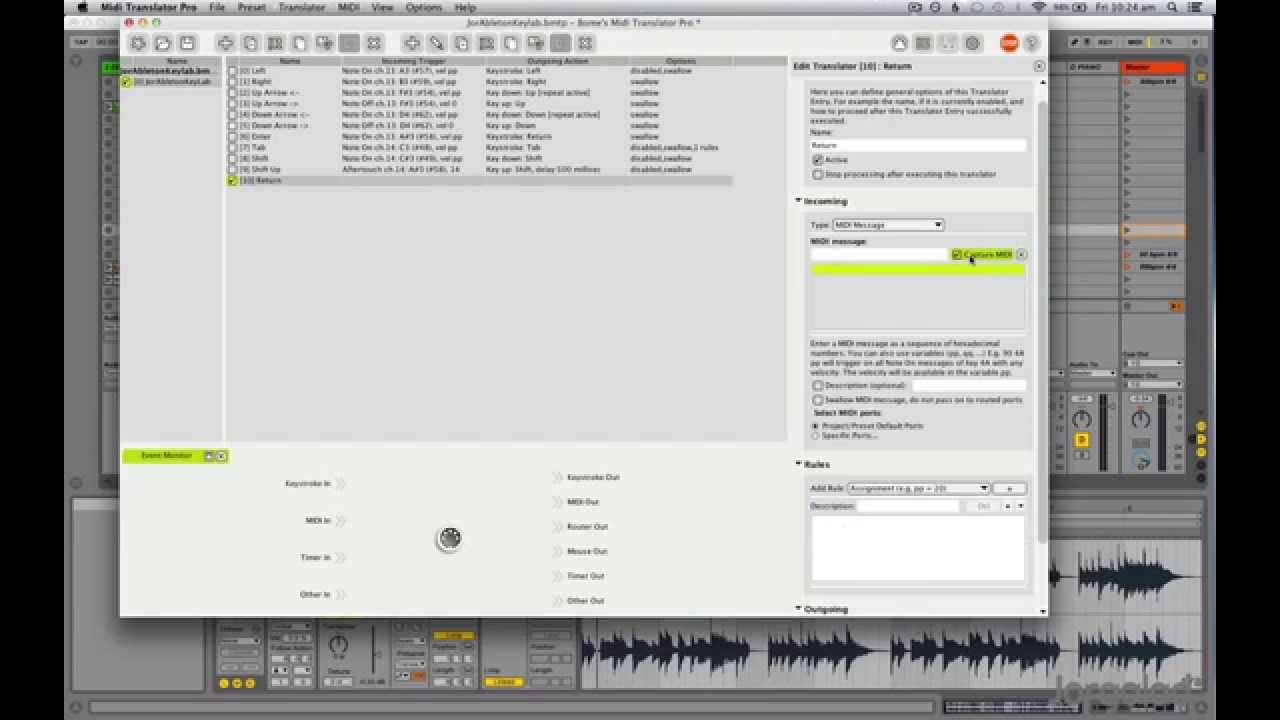1280x720 pixels.
Task: Open the Translator menu
Action: (302, 7)
